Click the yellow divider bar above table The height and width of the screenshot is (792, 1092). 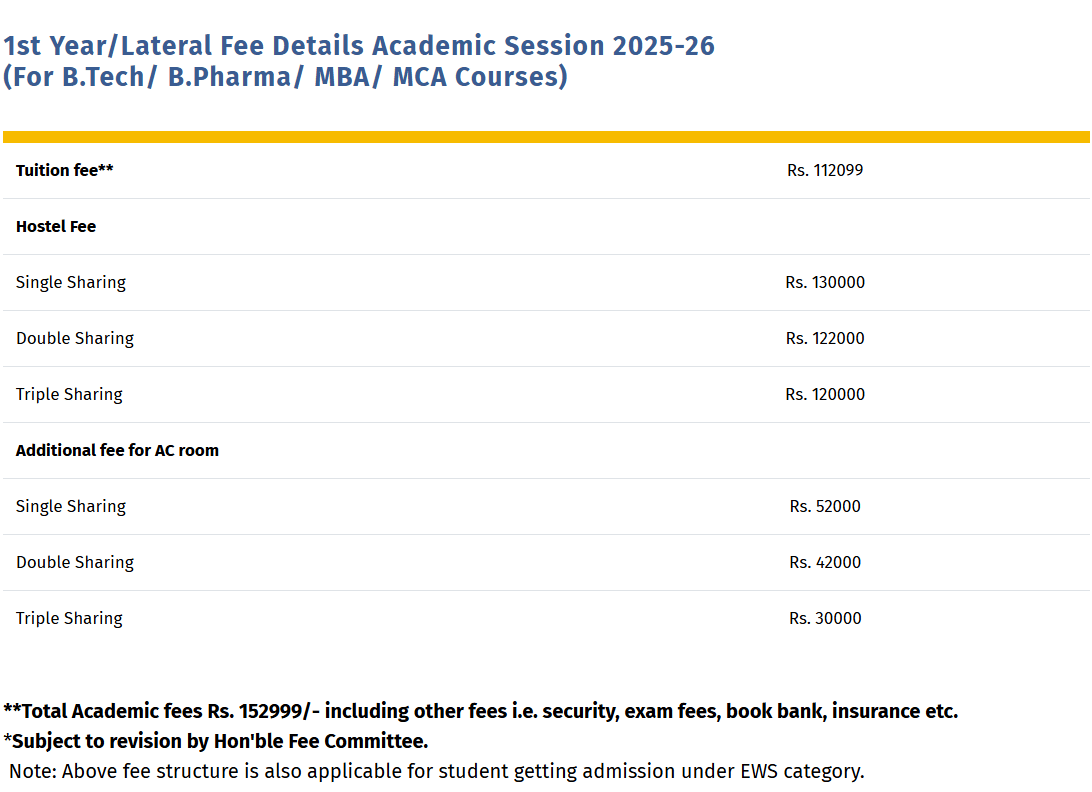546,137
